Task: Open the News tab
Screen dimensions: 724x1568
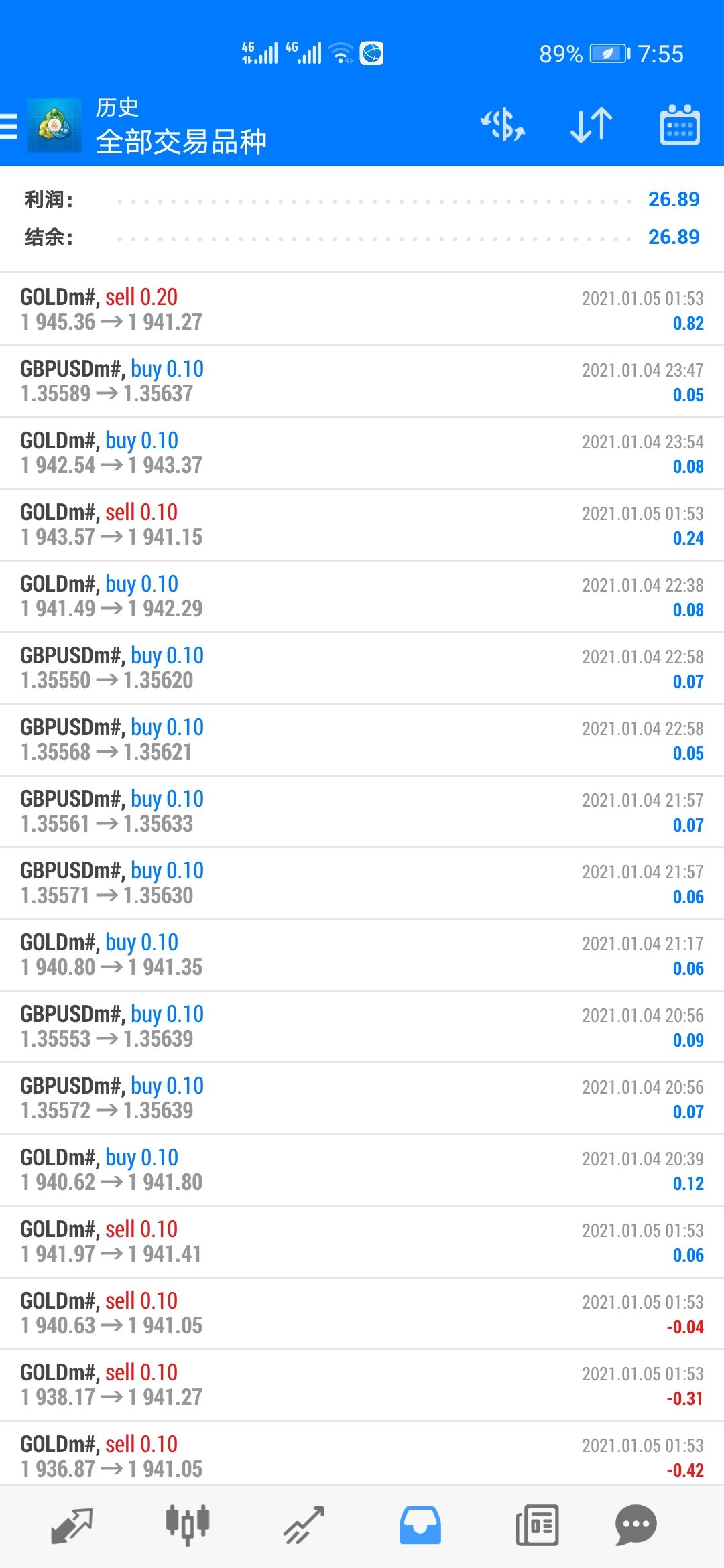Action: pyautogui.click(x=537, y=1526)
